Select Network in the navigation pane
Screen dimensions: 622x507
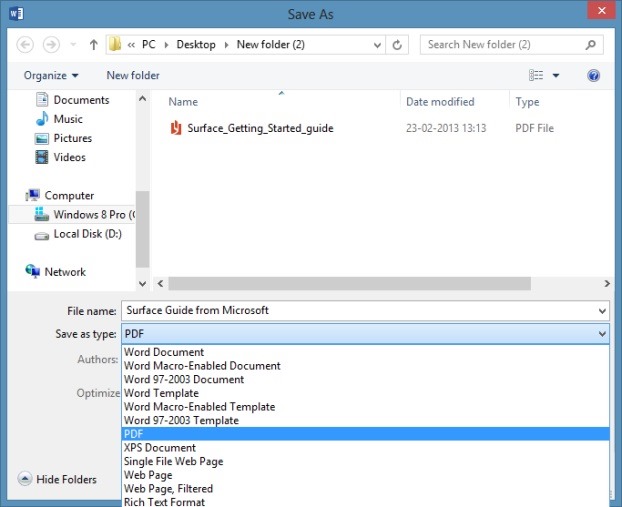pyautogui.click(x=65, y=272)
